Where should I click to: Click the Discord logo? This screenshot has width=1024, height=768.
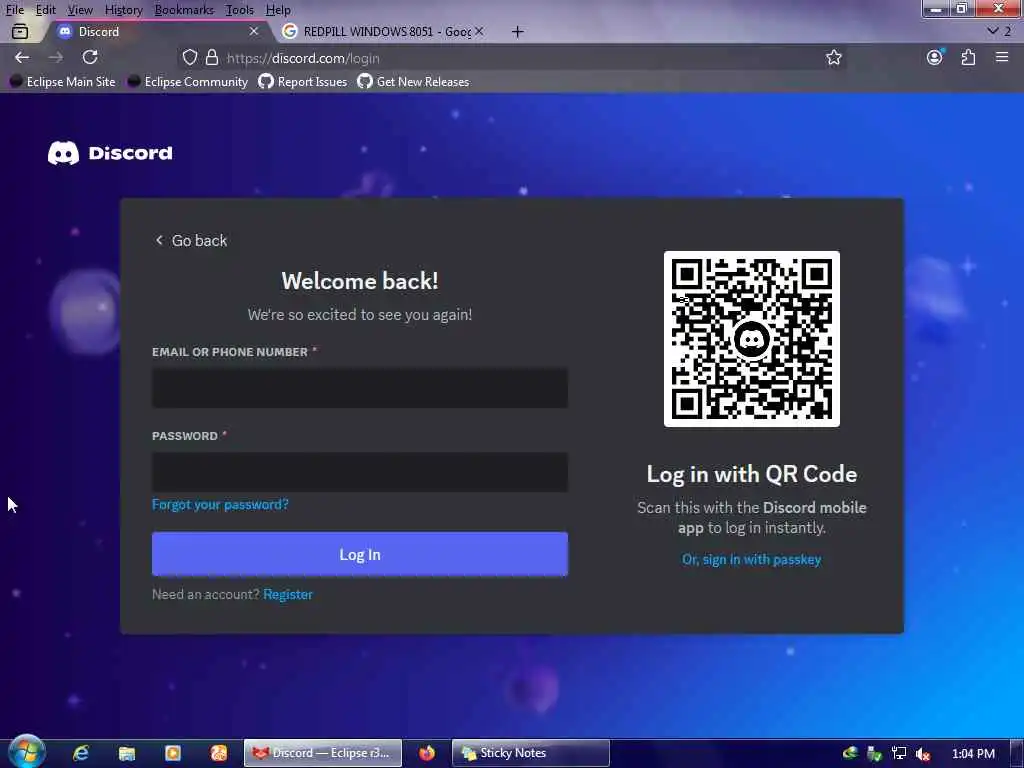[110, 153]
